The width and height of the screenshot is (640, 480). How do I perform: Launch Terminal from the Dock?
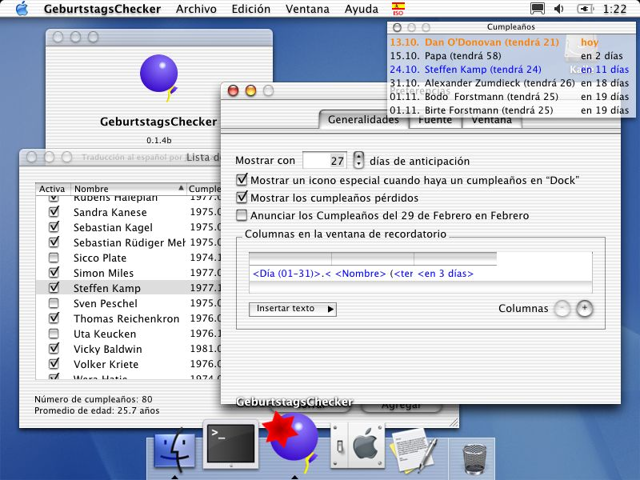coord(231,445)
